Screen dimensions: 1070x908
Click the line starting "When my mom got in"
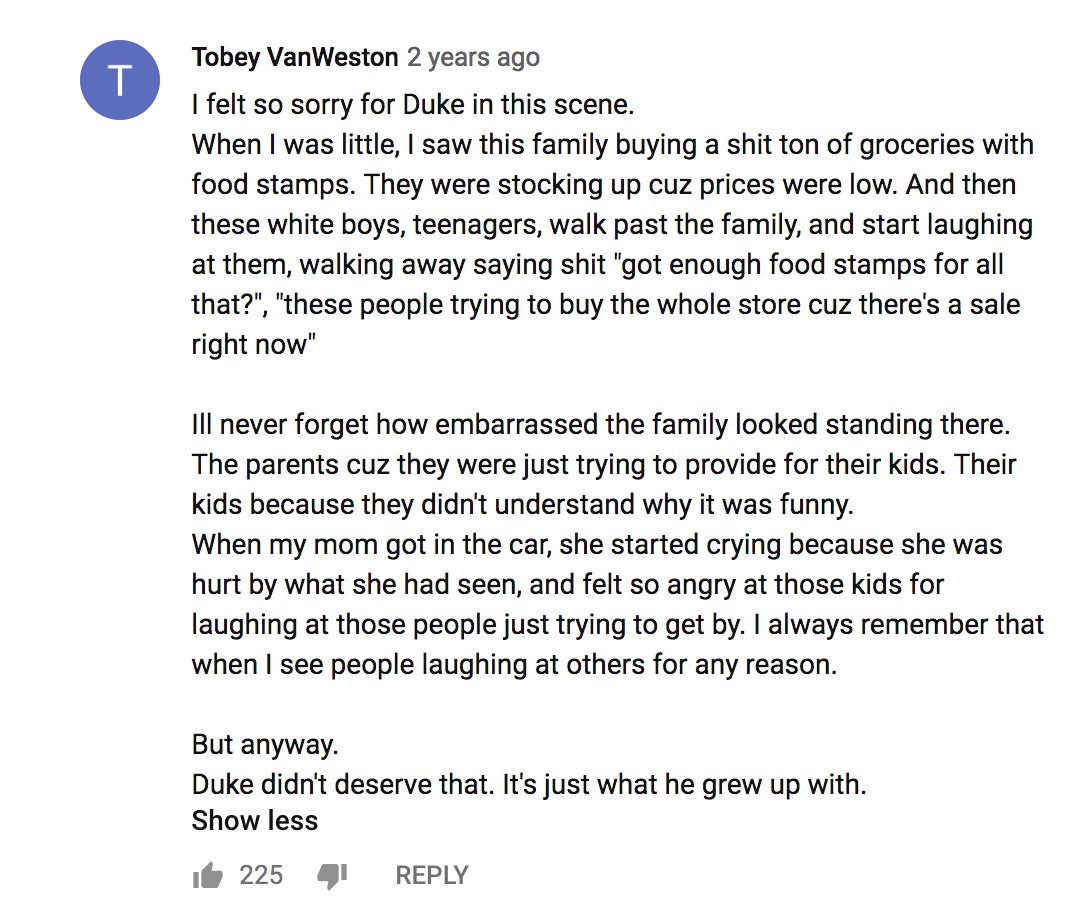click(597, 544)
